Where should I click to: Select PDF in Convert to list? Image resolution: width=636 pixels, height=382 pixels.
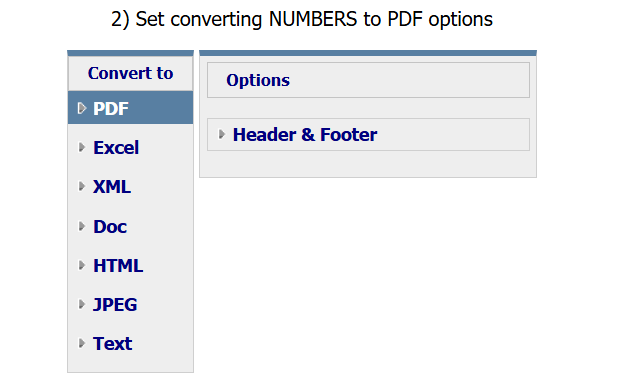click(x=131, y=108)
